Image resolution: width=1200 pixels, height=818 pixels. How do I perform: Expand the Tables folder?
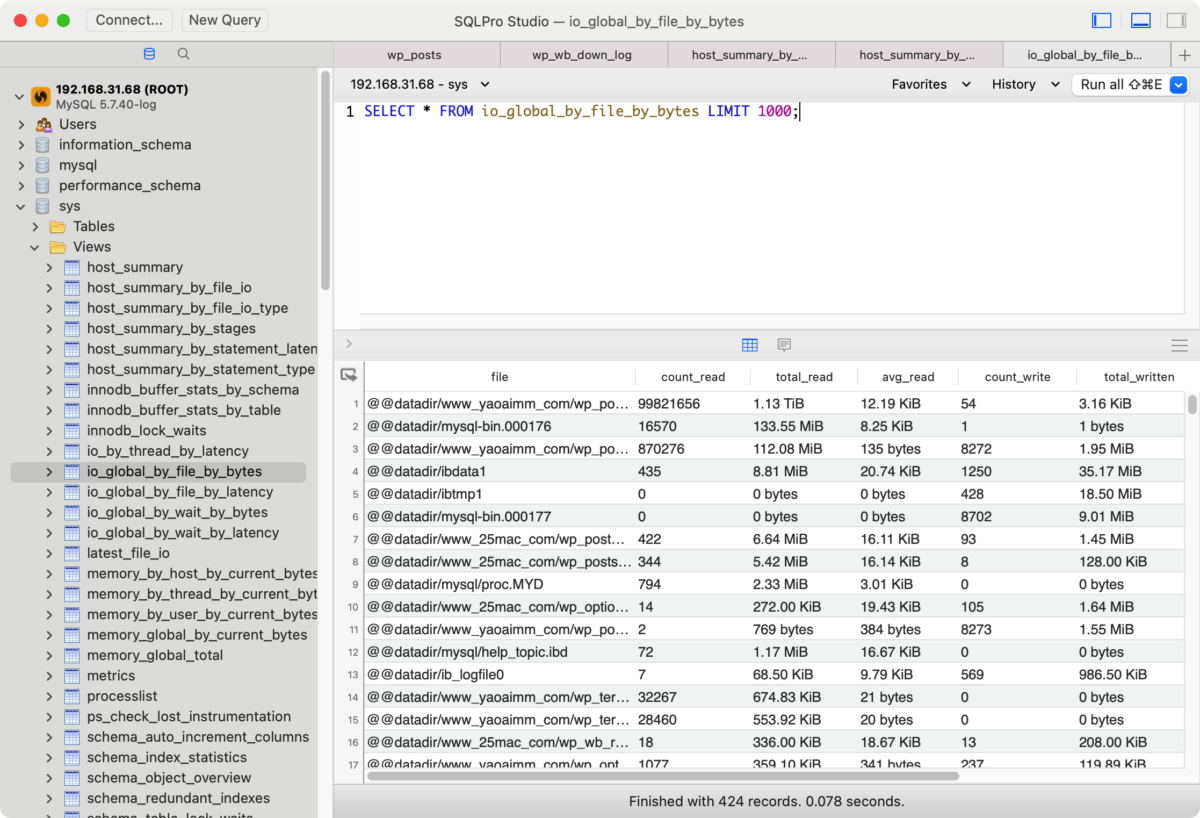tap(35, 226)
